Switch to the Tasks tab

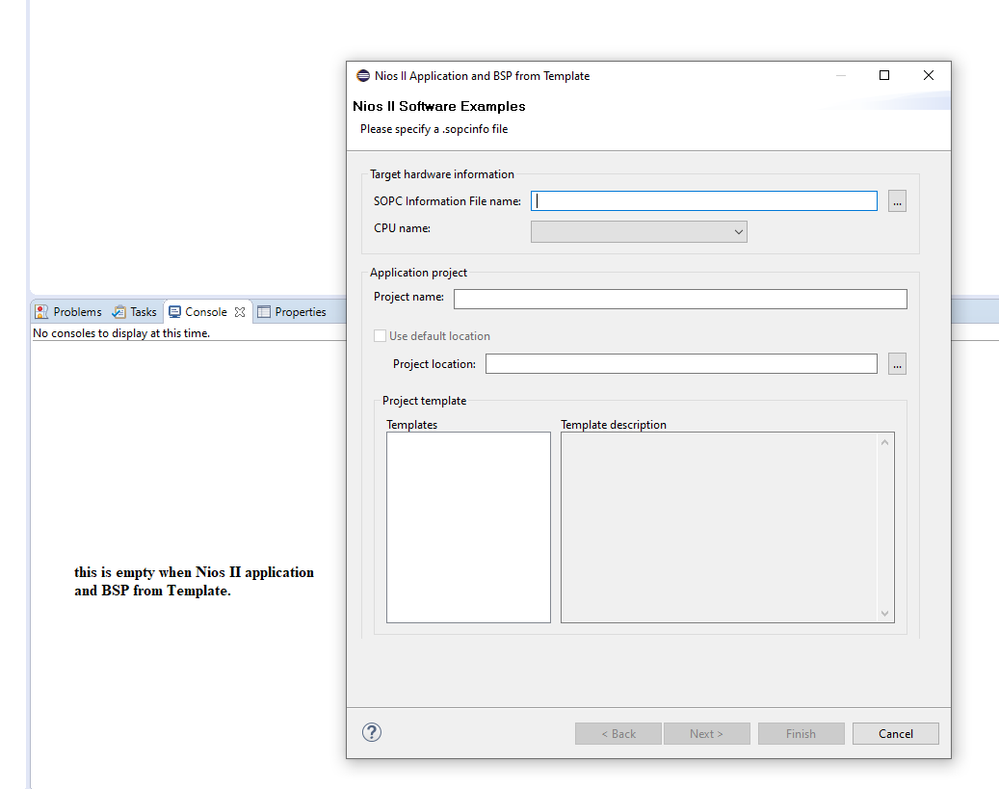134,312
